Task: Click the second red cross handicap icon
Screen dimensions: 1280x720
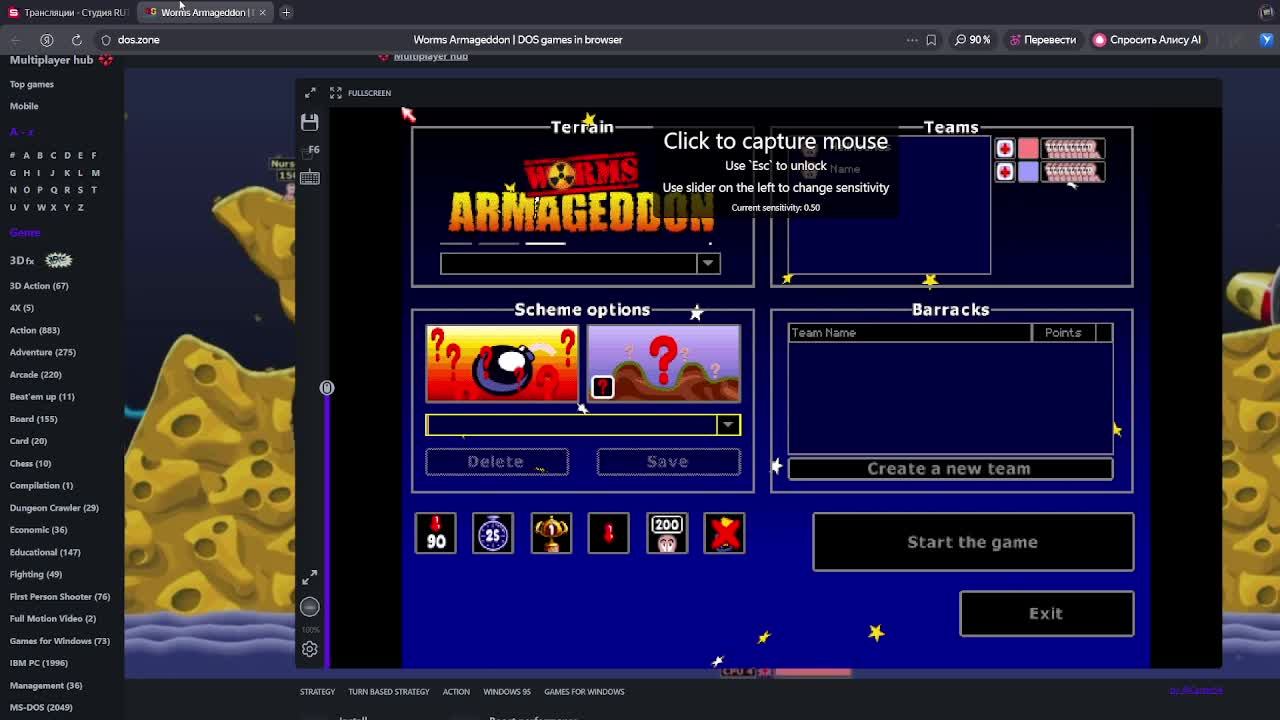Action: tap(1005, 172)
